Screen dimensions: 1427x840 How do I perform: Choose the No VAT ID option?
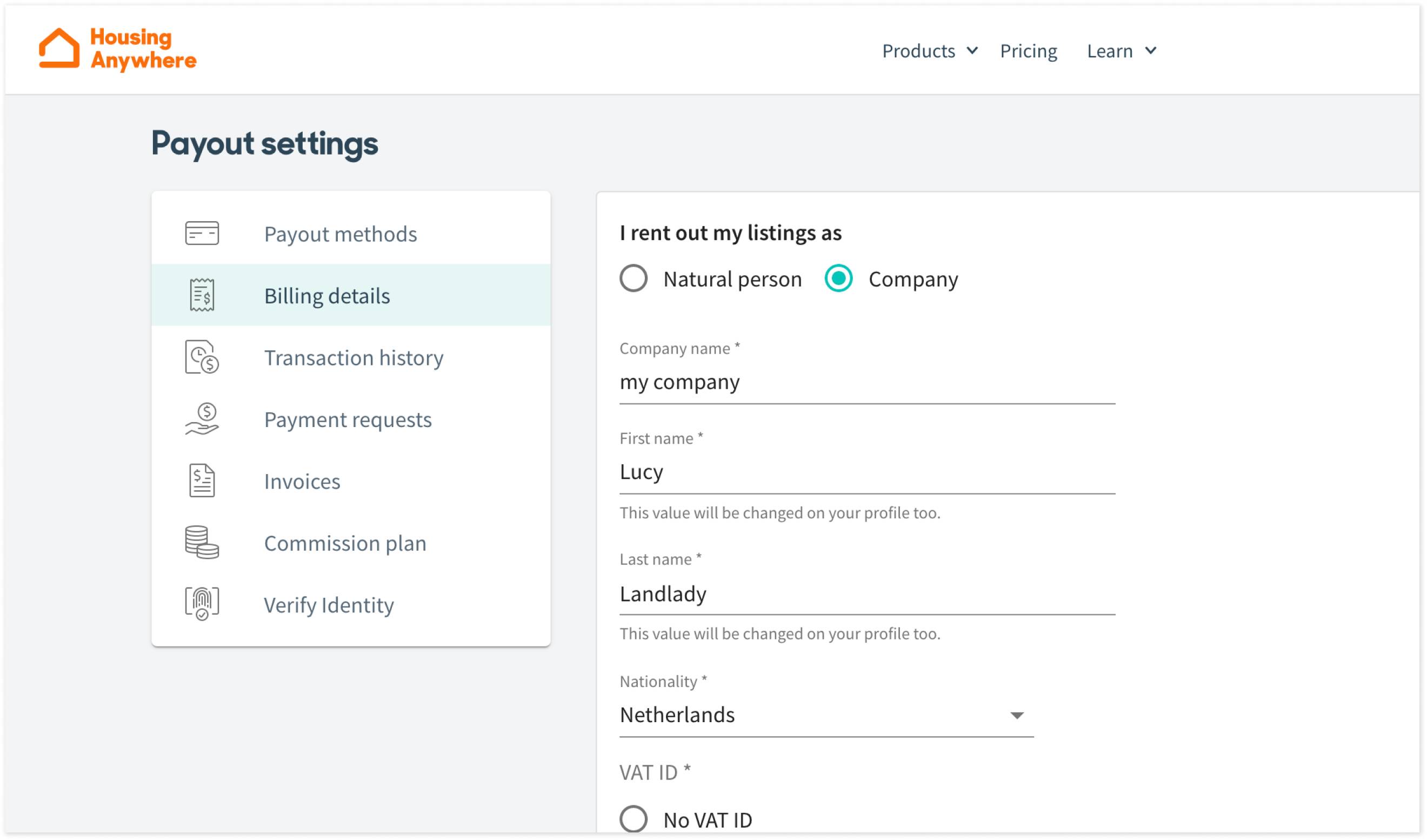(634, 819)
